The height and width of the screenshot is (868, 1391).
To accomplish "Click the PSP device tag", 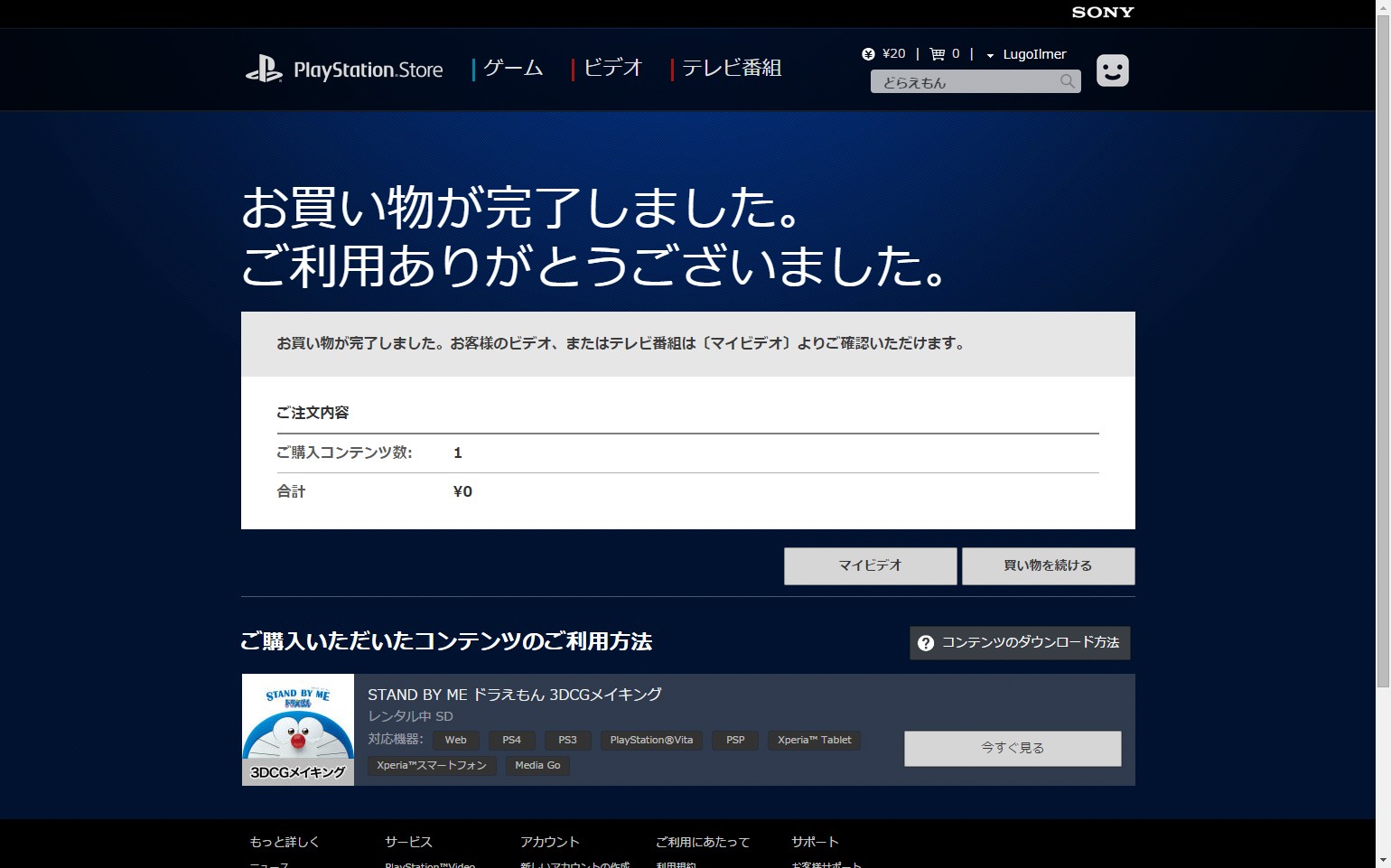I will click(735, 740).
